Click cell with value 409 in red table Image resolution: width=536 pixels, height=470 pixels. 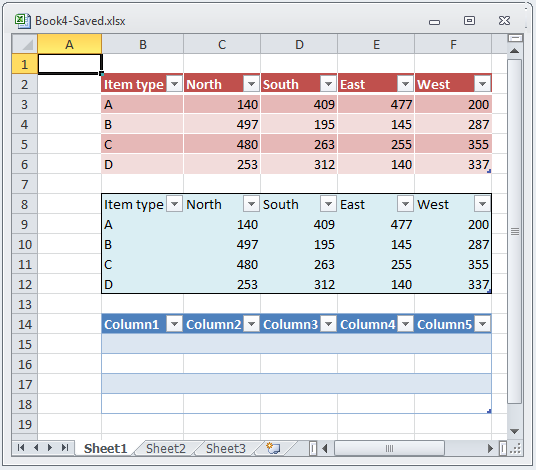point(299,104)
